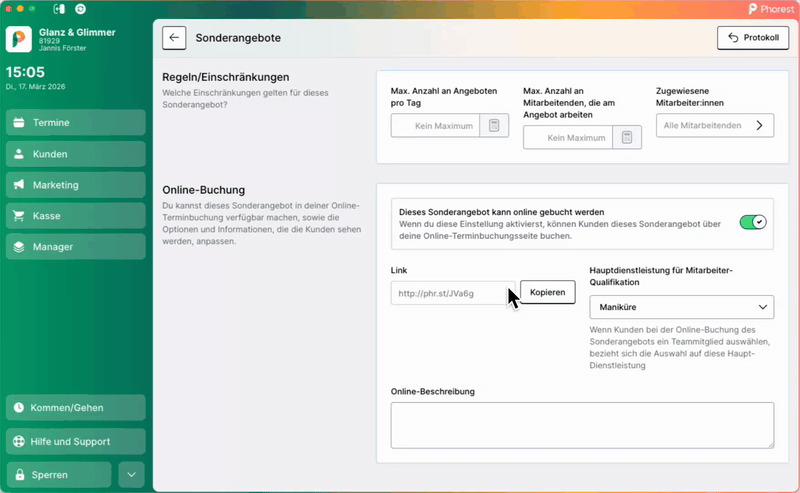Switch to Kasse

coord(76,216)
